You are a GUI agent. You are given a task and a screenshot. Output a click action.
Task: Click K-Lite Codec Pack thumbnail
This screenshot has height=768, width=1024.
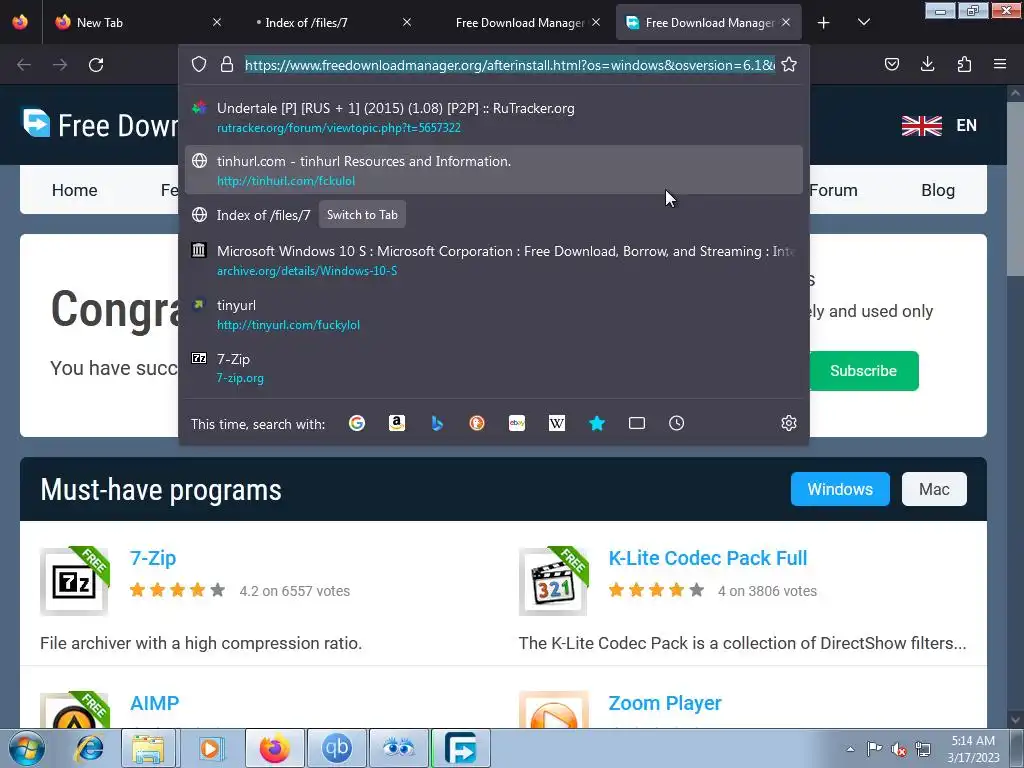coord(554,581)
